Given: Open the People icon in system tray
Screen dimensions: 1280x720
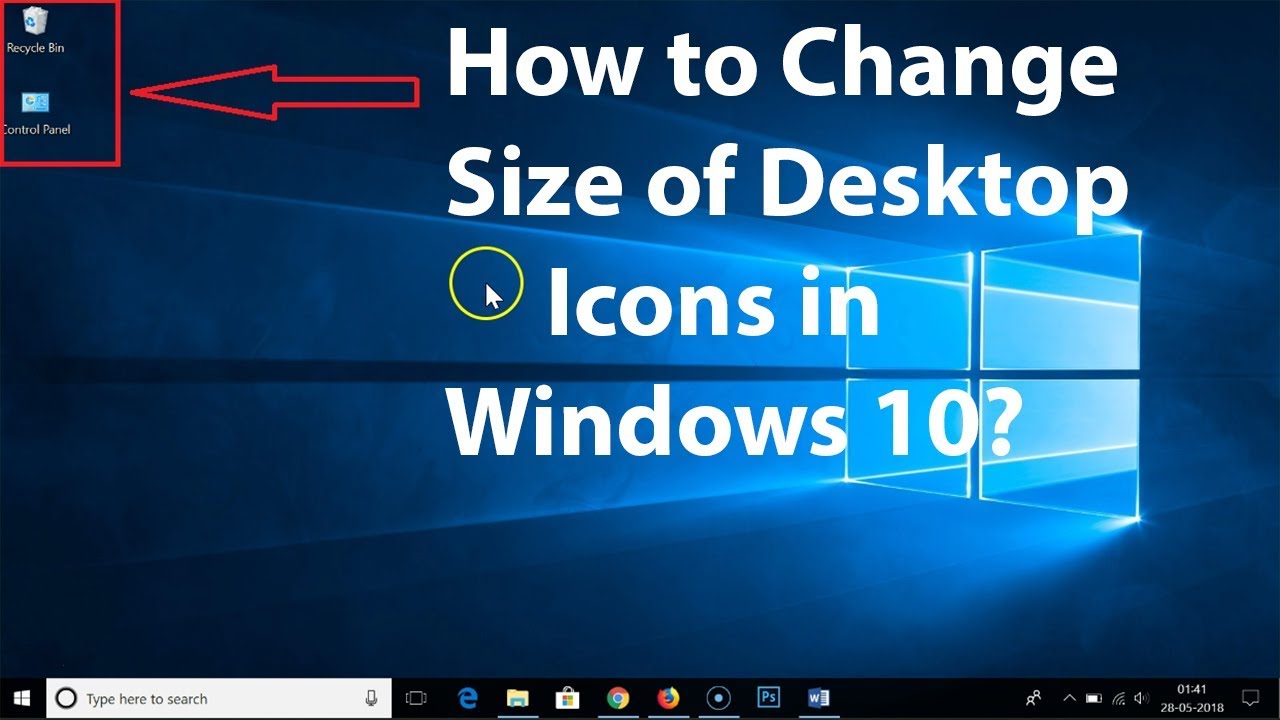Looking at the screenshot, I should pos(1034,698).
